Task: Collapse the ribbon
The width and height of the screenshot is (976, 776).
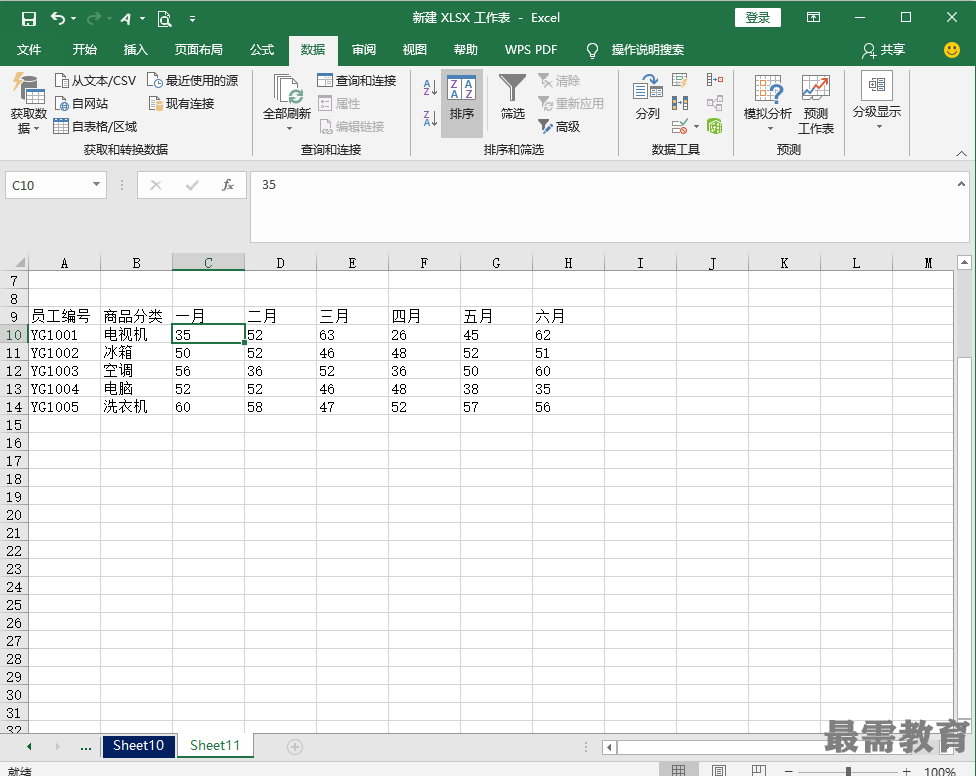Action: [x=961, y=153]
